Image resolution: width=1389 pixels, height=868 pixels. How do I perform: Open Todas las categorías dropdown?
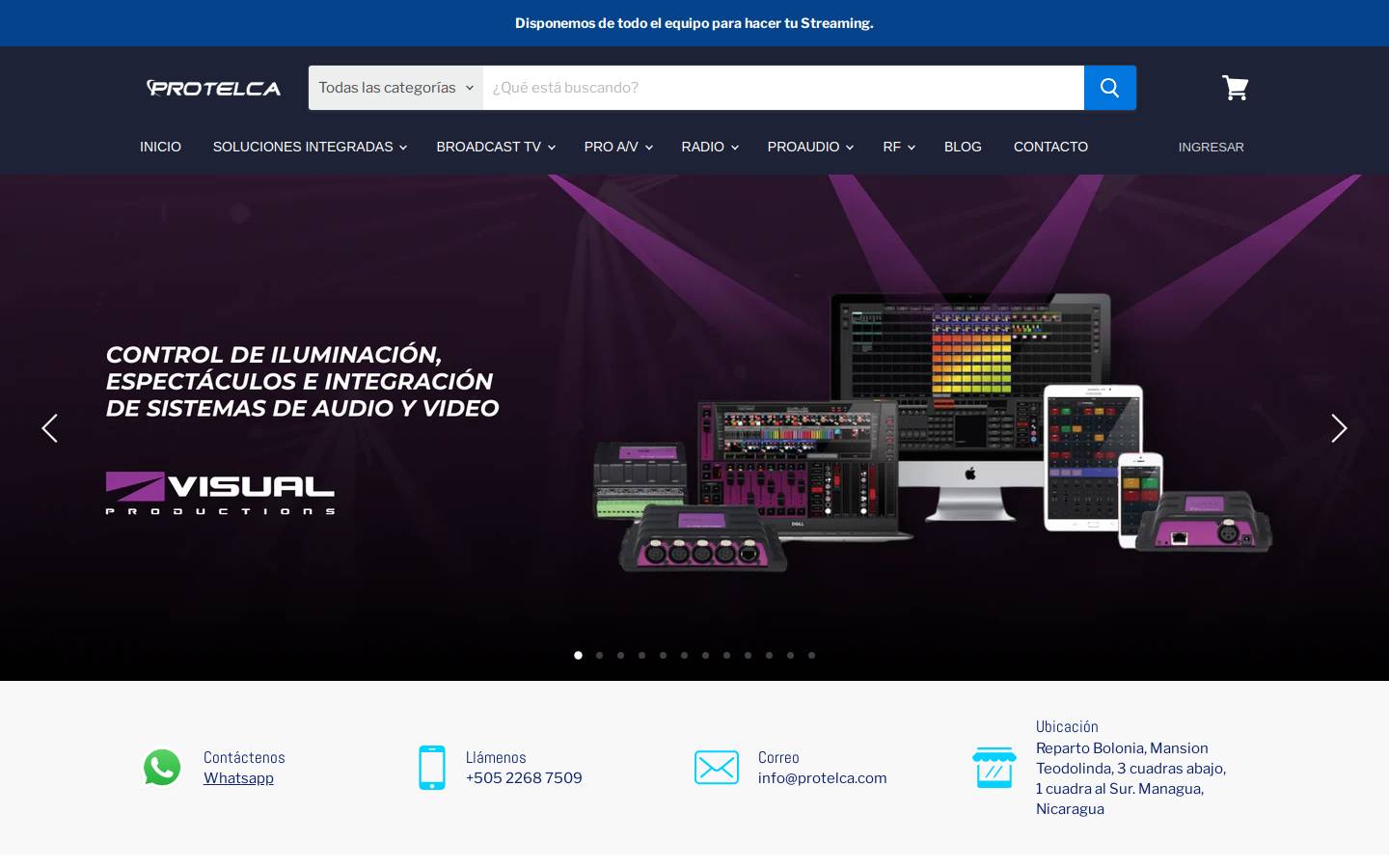coord(395,88)
